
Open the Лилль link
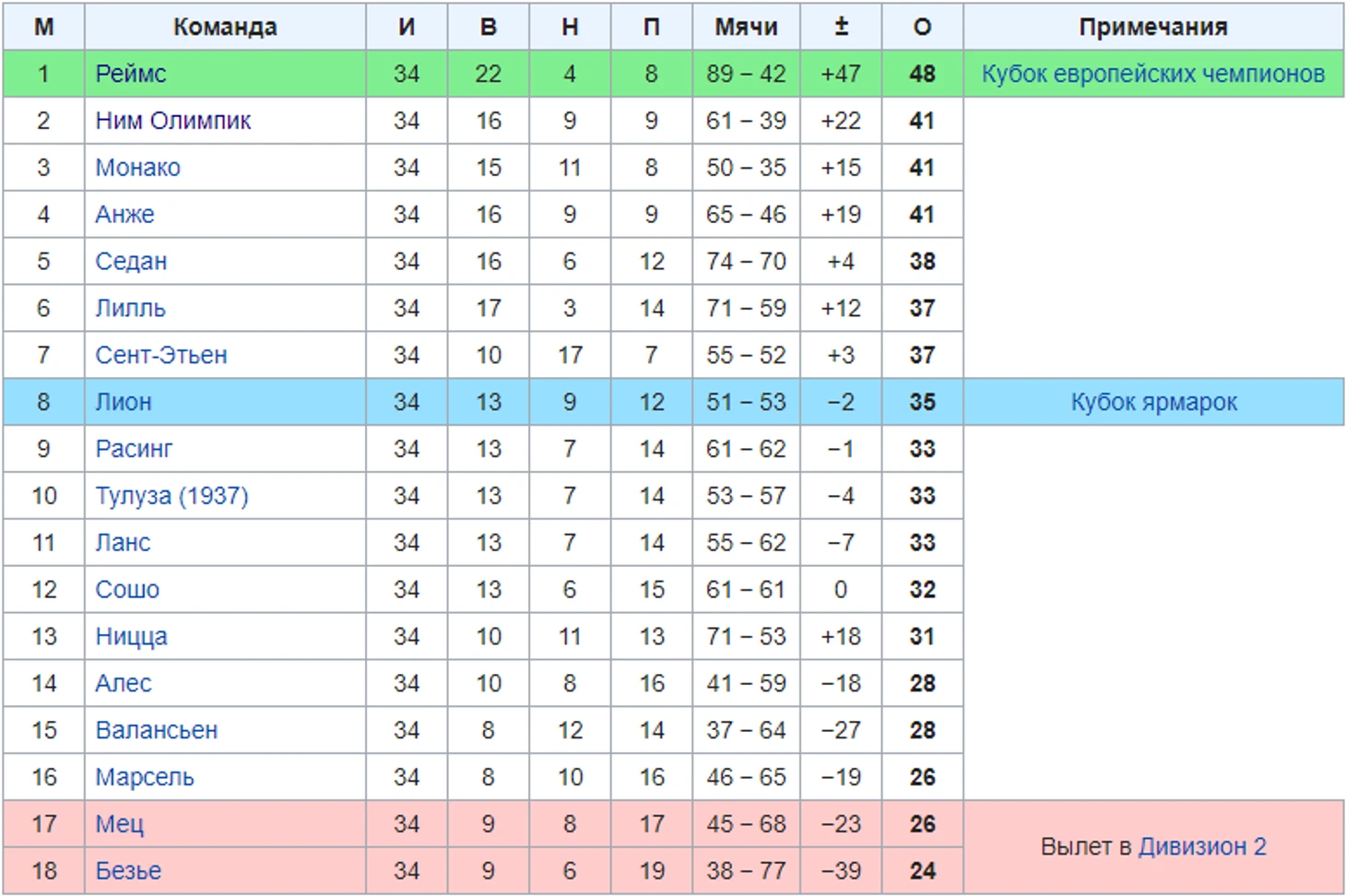tap(130, 309)
